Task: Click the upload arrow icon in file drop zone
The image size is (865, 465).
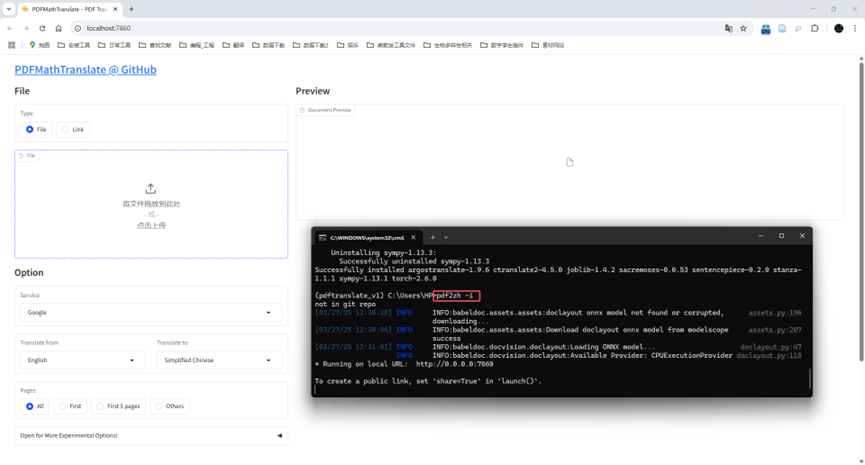Action: click(151, 189)
